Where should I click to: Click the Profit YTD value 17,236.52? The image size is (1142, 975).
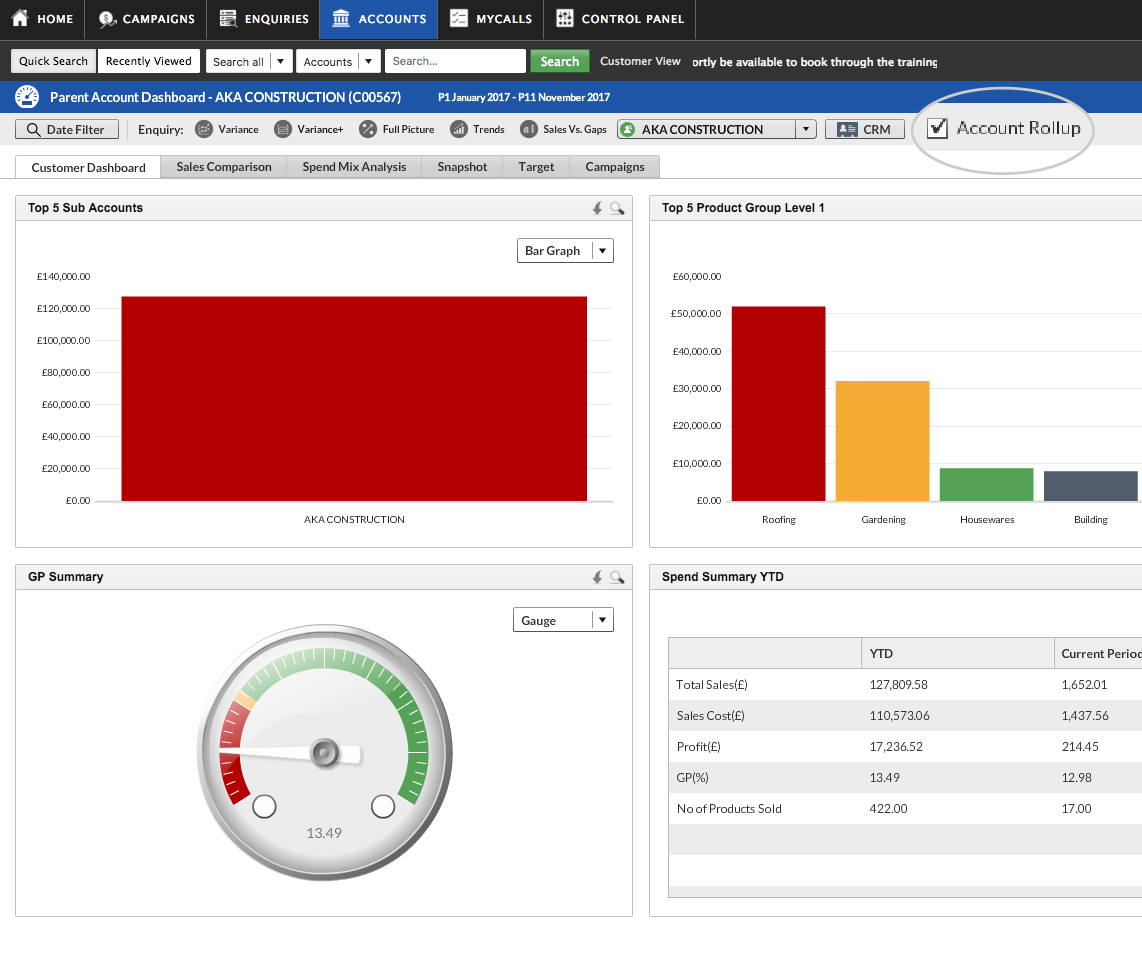click(x=896, y=746)
